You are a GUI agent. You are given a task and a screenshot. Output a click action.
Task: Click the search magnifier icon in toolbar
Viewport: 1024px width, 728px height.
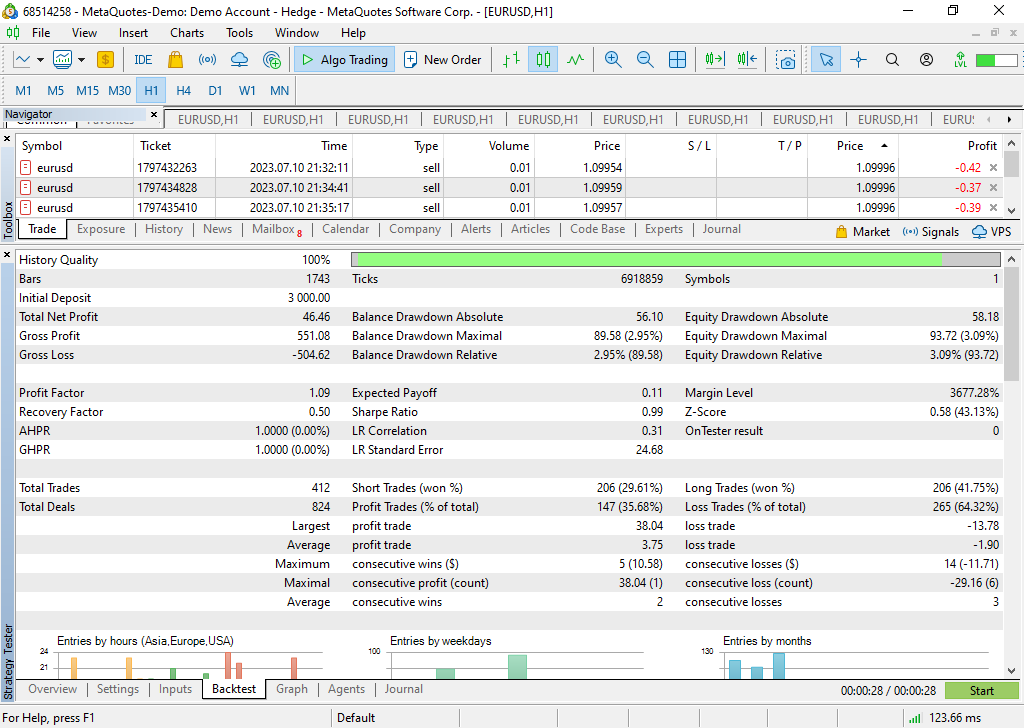(893, 60)
